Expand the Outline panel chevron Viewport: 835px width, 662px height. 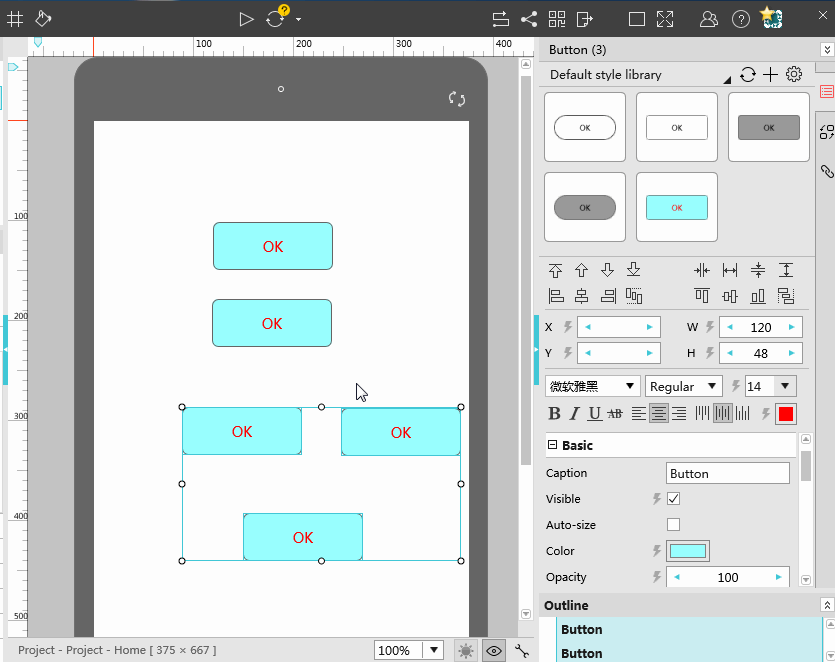[x=827, y=605]
